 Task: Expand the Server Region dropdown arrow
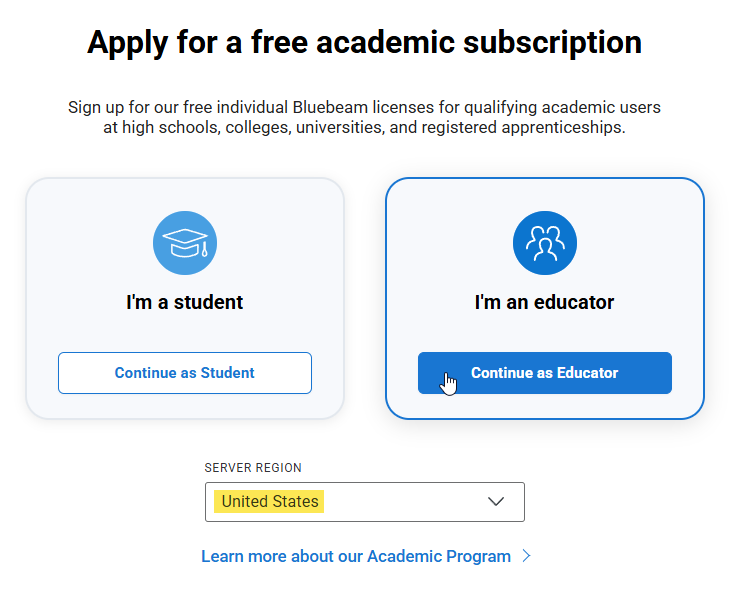[496, 502]
